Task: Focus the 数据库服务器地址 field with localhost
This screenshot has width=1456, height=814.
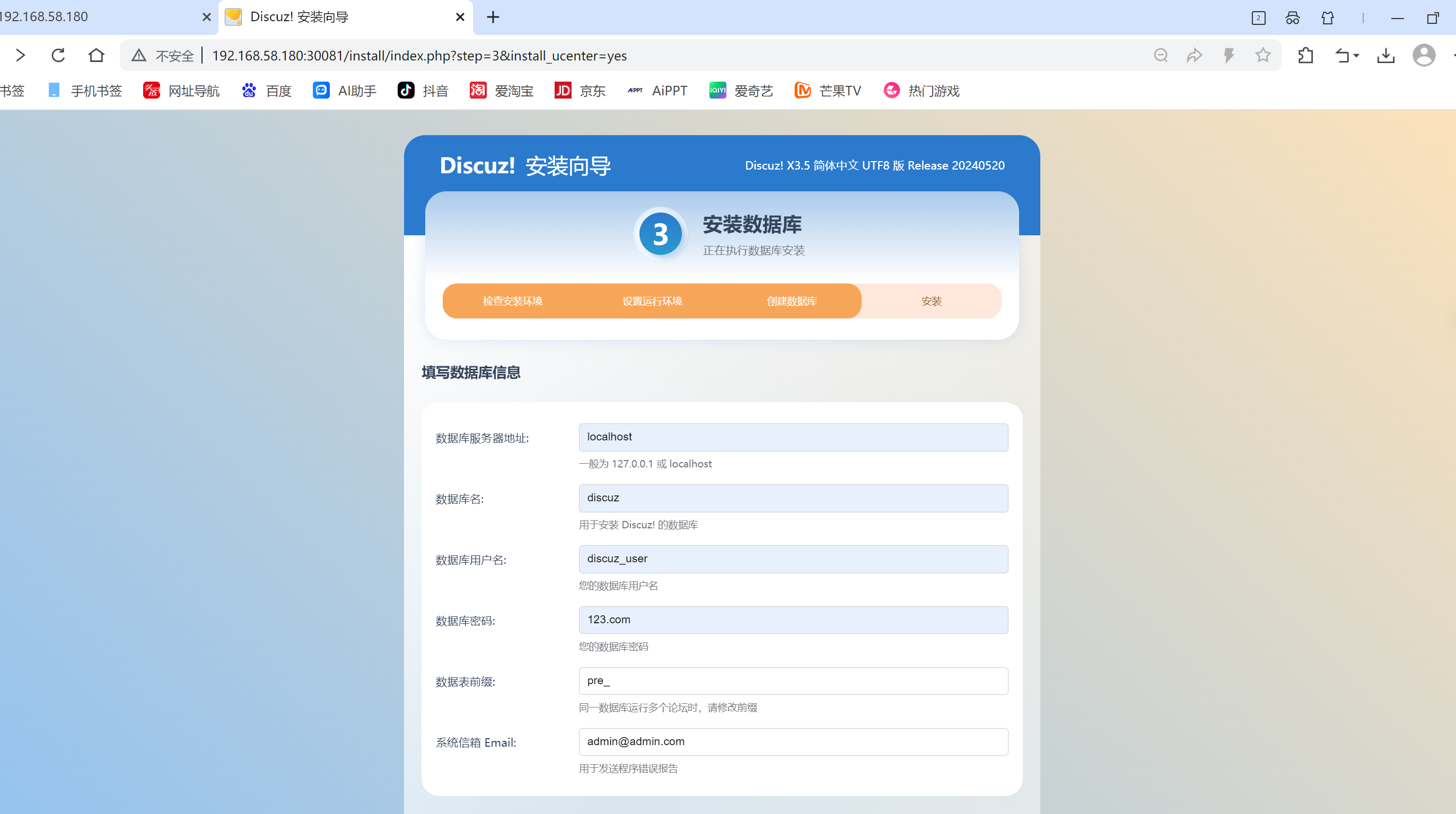Action: pos(793,437)
